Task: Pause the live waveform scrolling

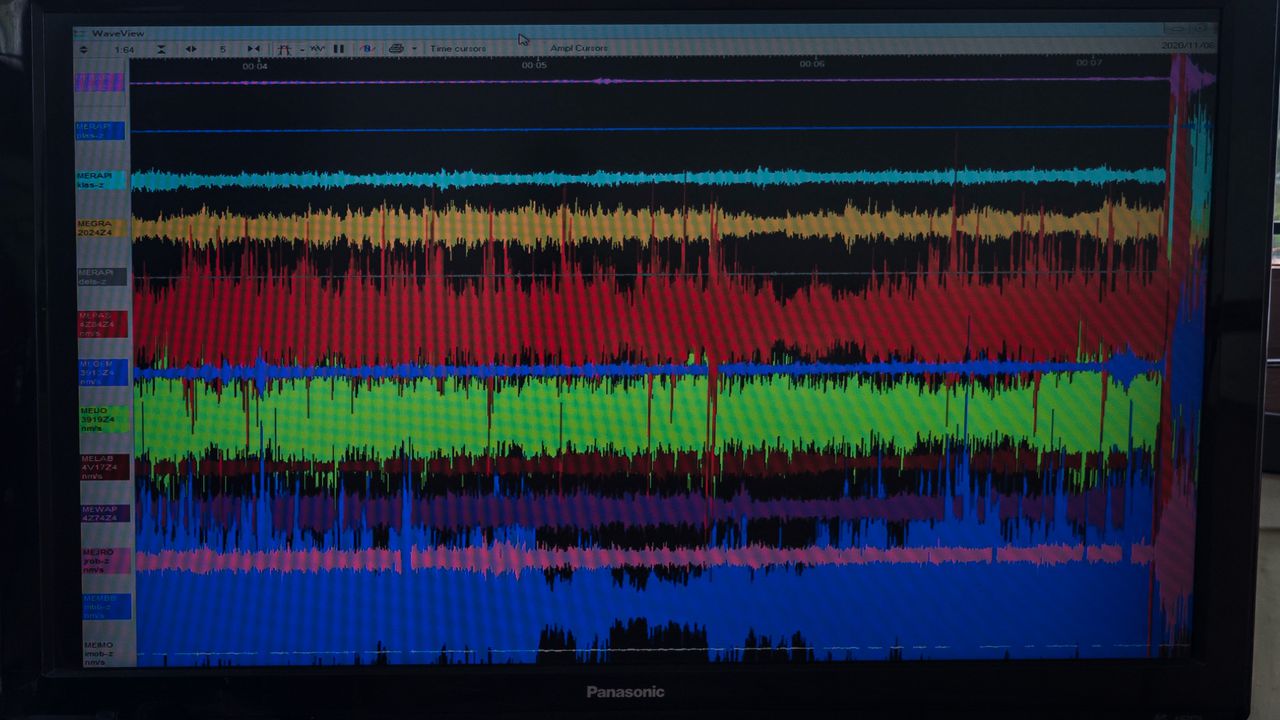Action: pos(339,49)
